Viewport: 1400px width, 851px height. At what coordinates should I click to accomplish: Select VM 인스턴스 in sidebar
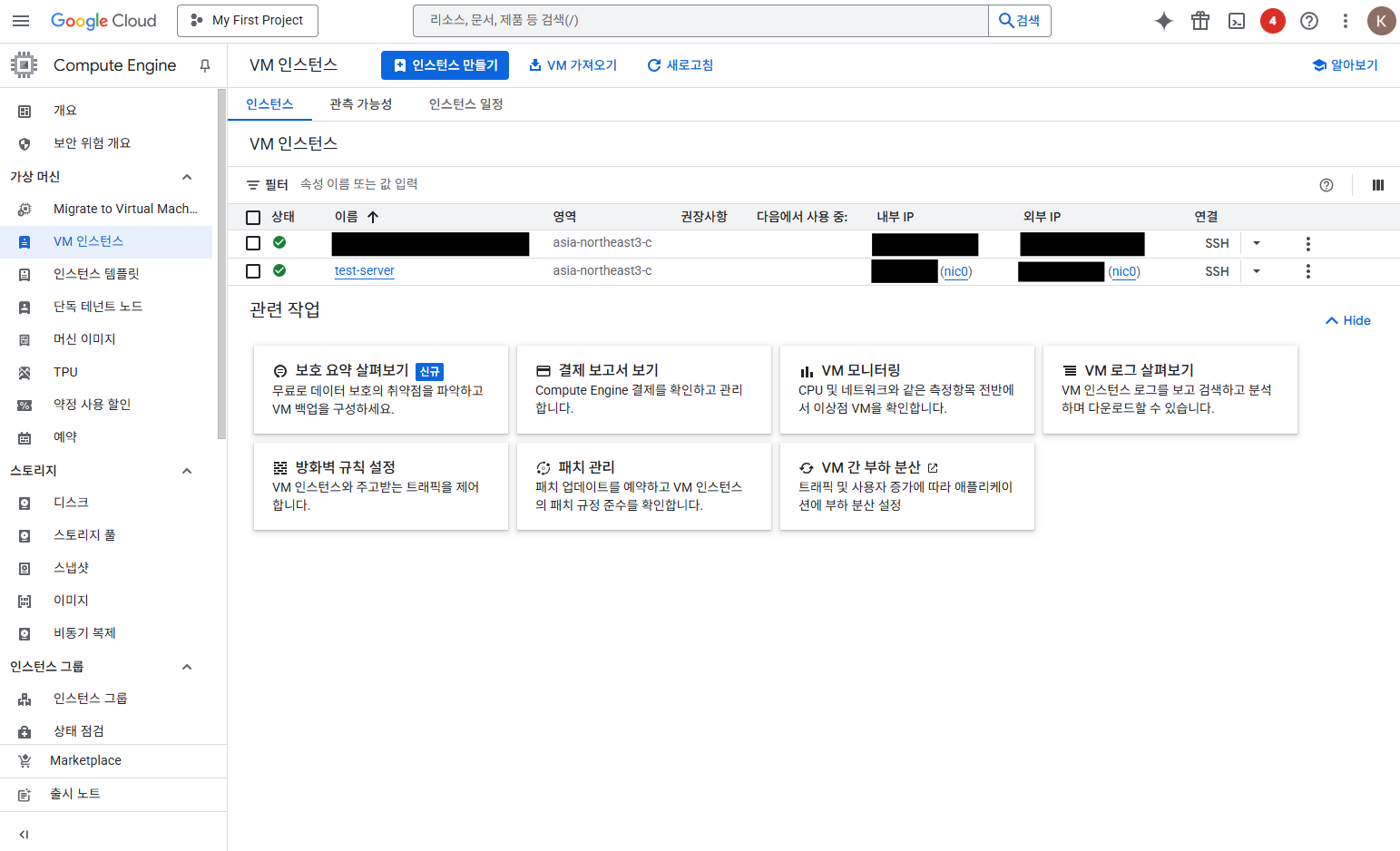106,241
